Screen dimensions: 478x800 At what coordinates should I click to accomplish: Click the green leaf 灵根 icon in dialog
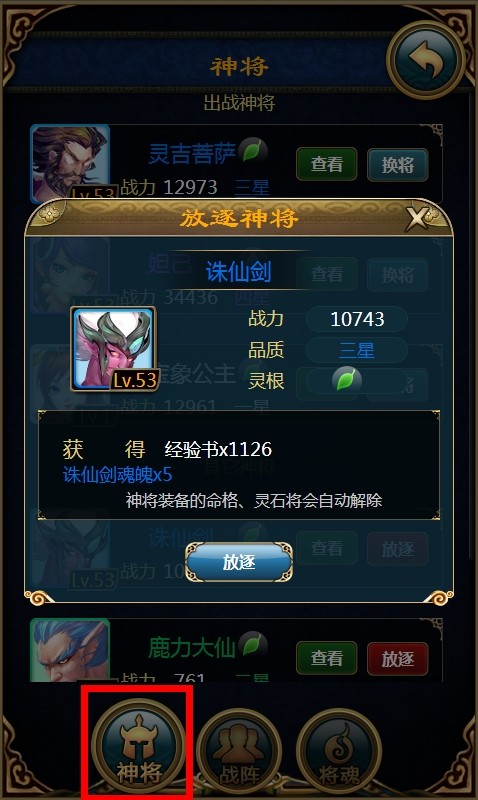[346, 380]
